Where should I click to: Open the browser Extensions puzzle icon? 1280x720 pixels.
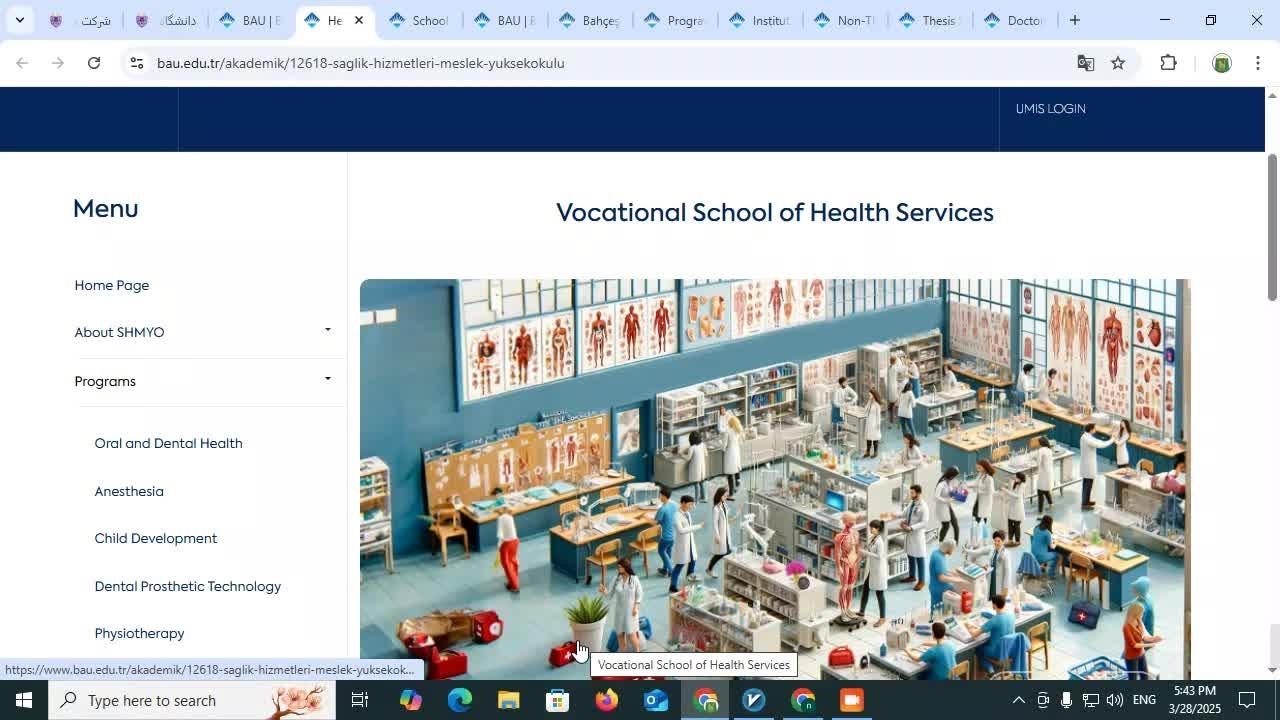pos(1168,63)
